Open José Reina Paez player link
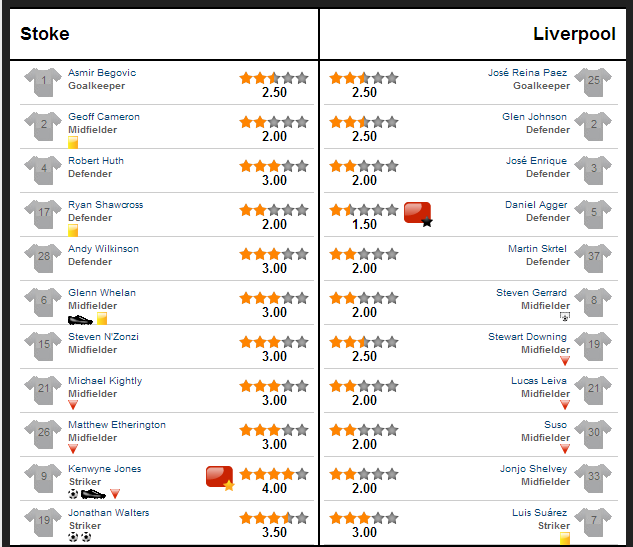The height and width of the screenshot is (547, 633). pos(527,73)
